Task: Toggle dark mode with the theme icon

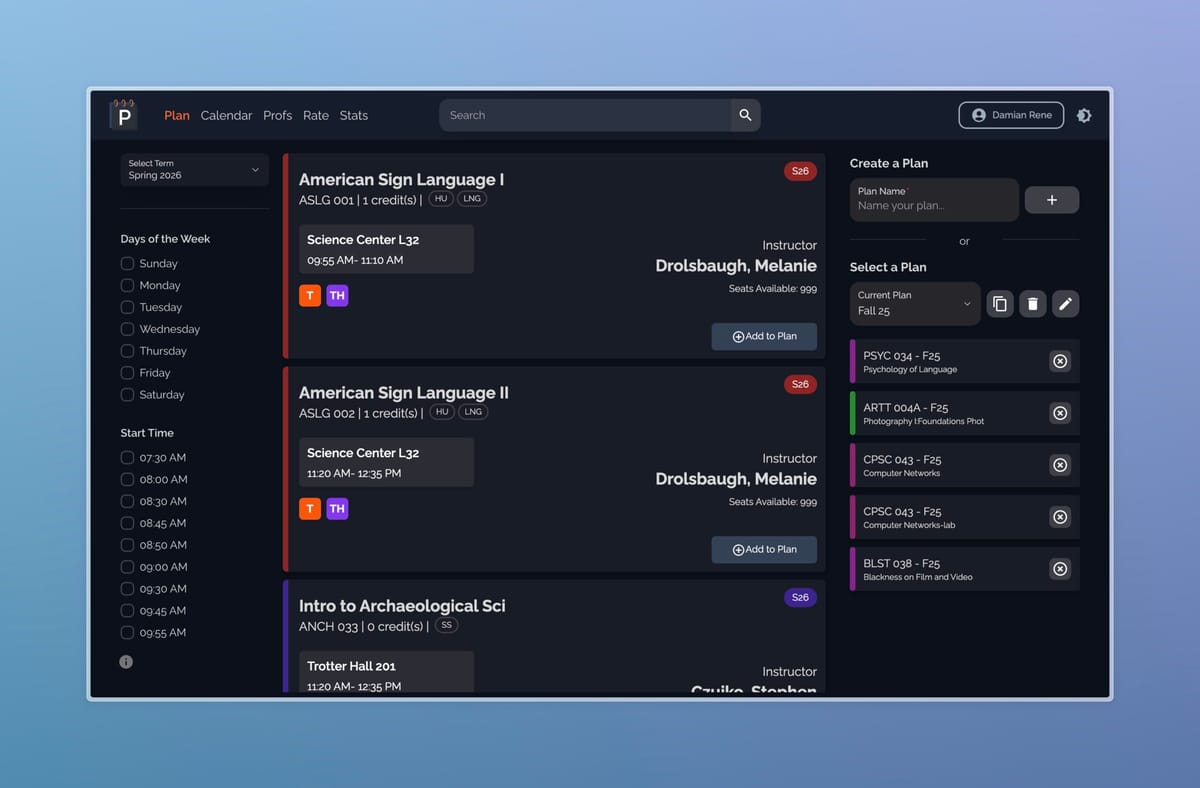Action: point(1084,115)
